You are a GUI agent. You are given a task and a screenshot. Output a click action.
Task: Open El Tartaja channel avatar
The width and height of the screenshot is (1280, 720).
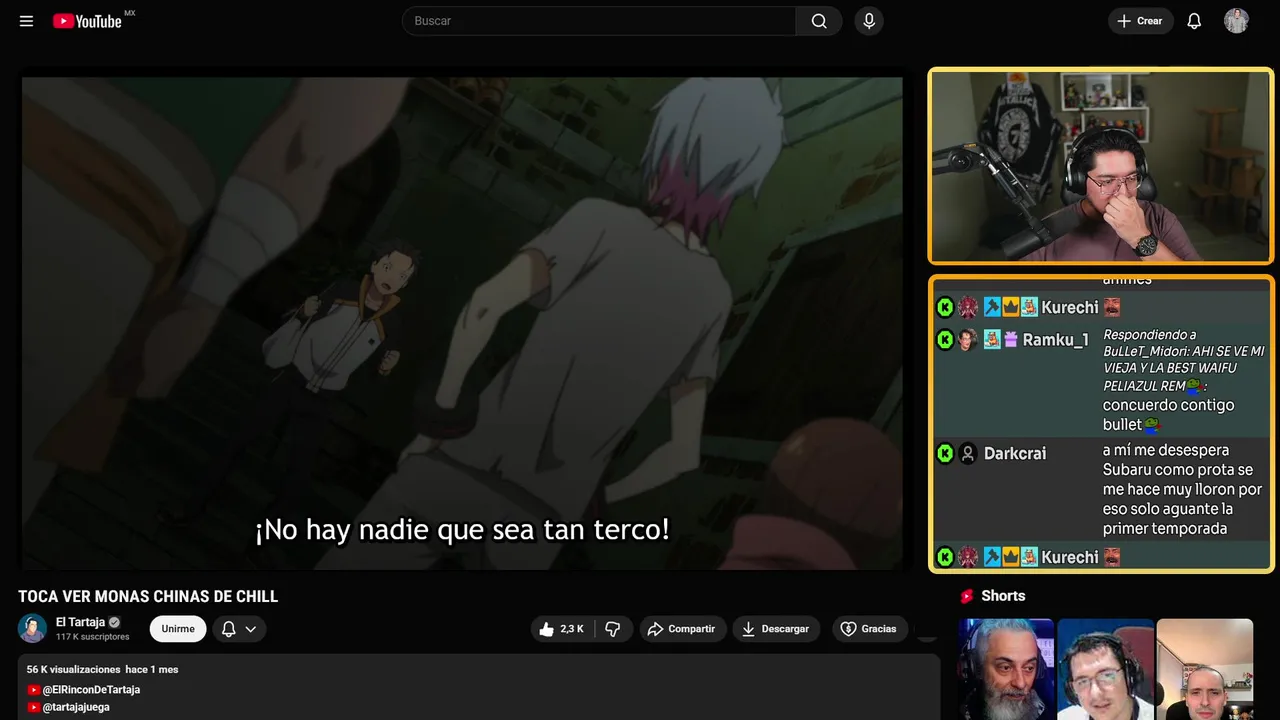(x=32, y=629)
